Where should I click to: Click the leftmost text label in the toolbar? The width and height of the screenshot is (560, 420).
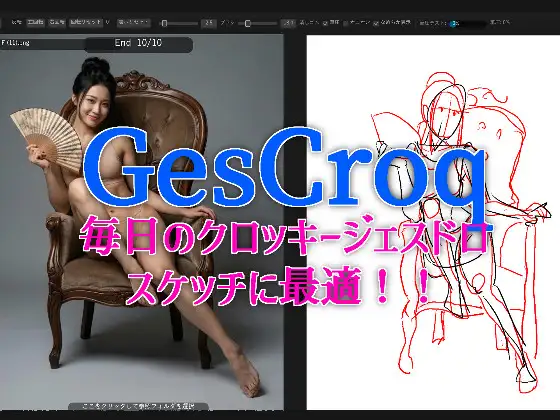tap(16, 22)
